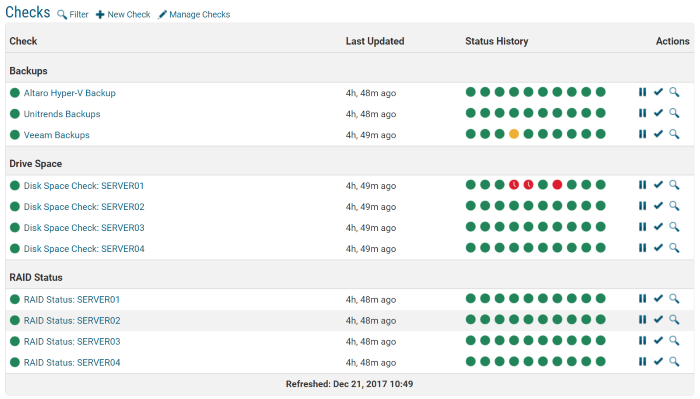Open Disk Space Check: SERVER02
Image resolution: width=700 pixels, height=399 pixels.
pyautogui.click(x=84, y=207)
